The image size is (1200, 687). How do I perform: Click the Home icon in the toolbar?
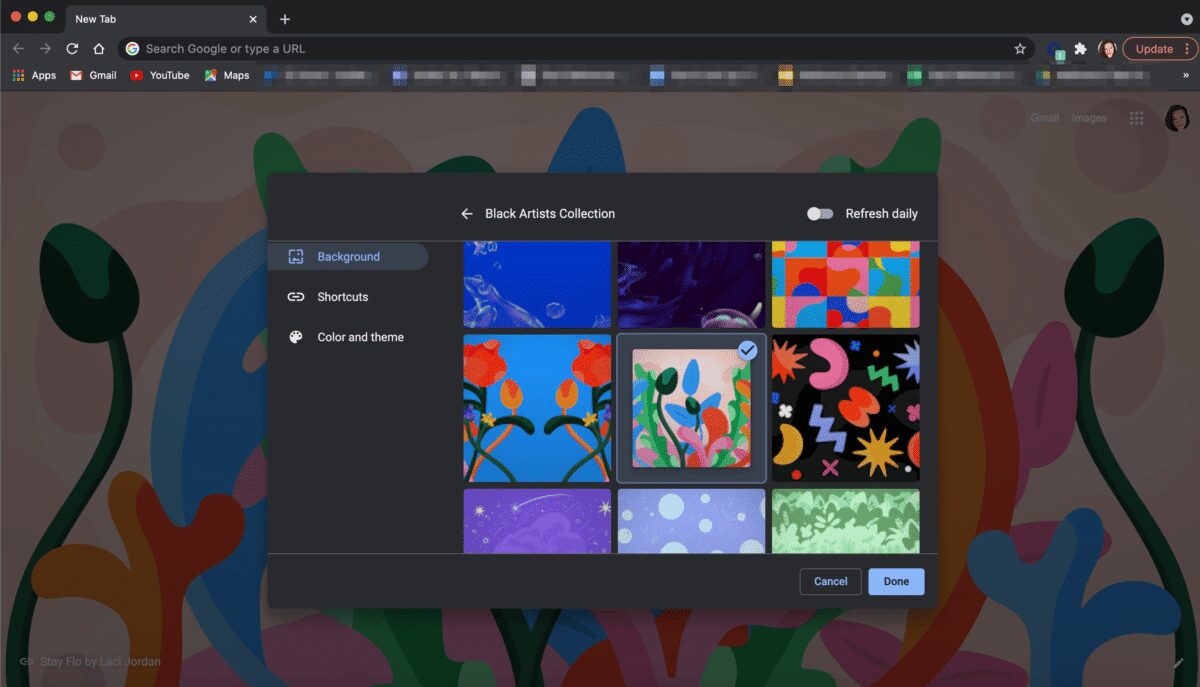(98, 48)
